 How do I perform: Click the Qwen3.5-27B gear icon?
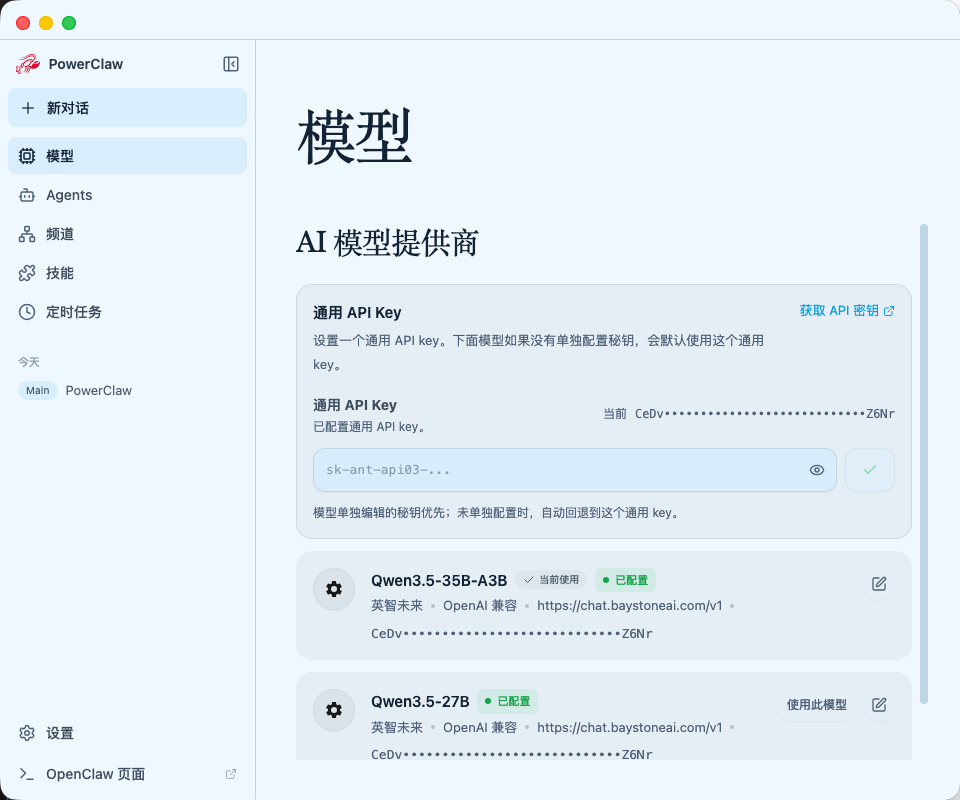point(333,710)
